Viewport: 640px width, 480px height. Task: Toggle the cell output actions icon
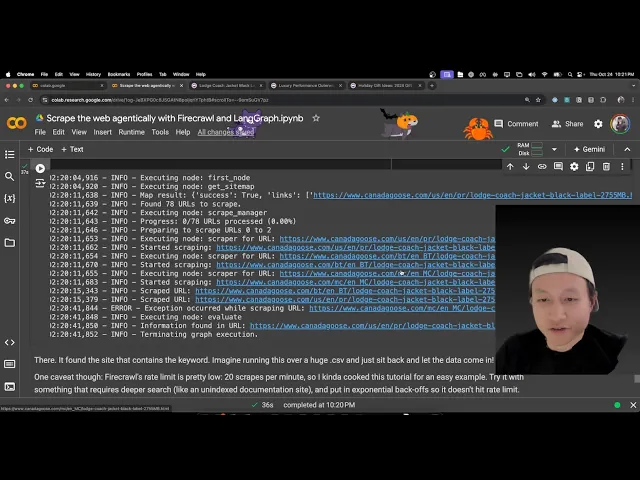tap(40, 183)
